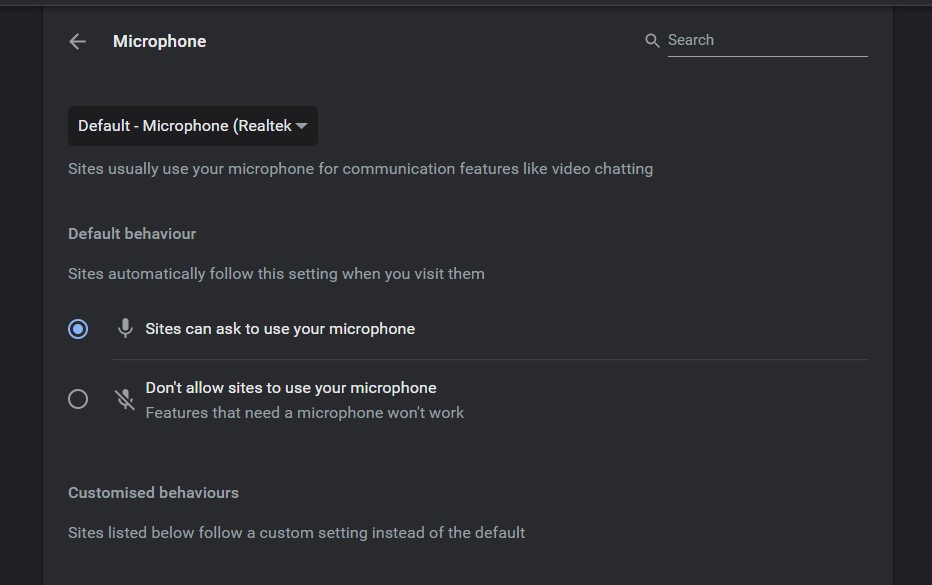
Task: Open the "Default - Microphone (Realtek" device list
Action: (185, 126)
